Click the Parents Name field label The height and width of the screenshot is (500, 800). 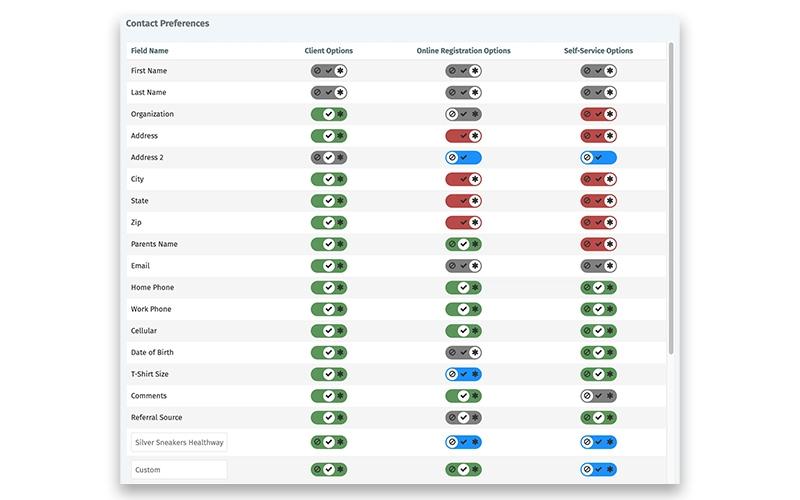coord(154,244)
